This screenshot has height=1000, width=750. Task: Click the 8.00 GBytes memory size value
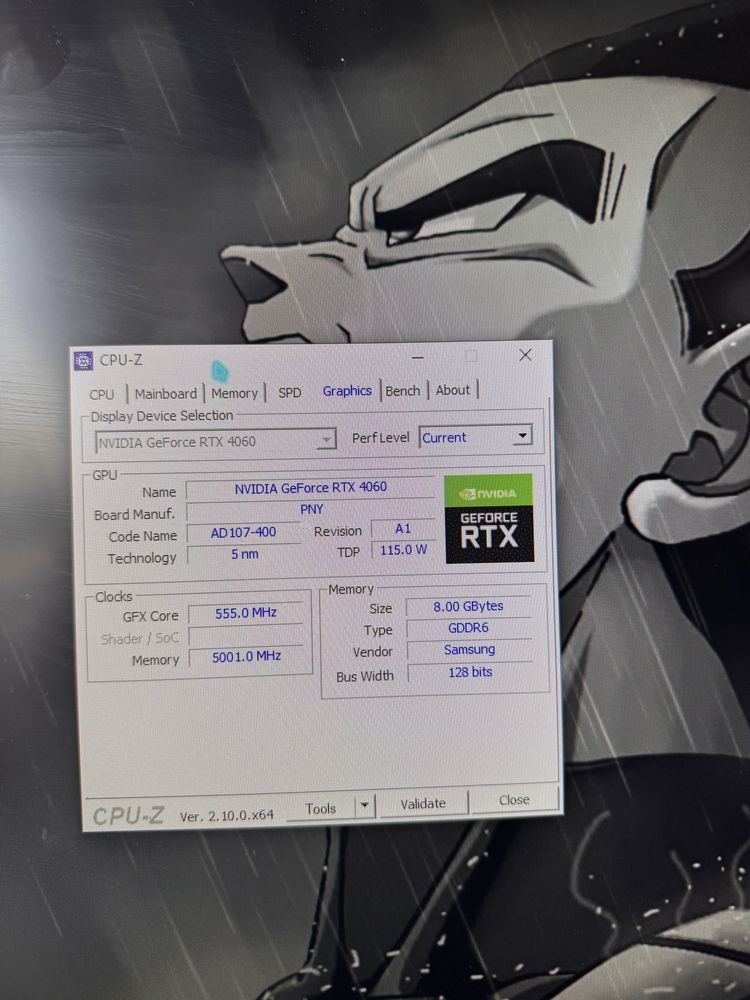click(x=469, y=607)
